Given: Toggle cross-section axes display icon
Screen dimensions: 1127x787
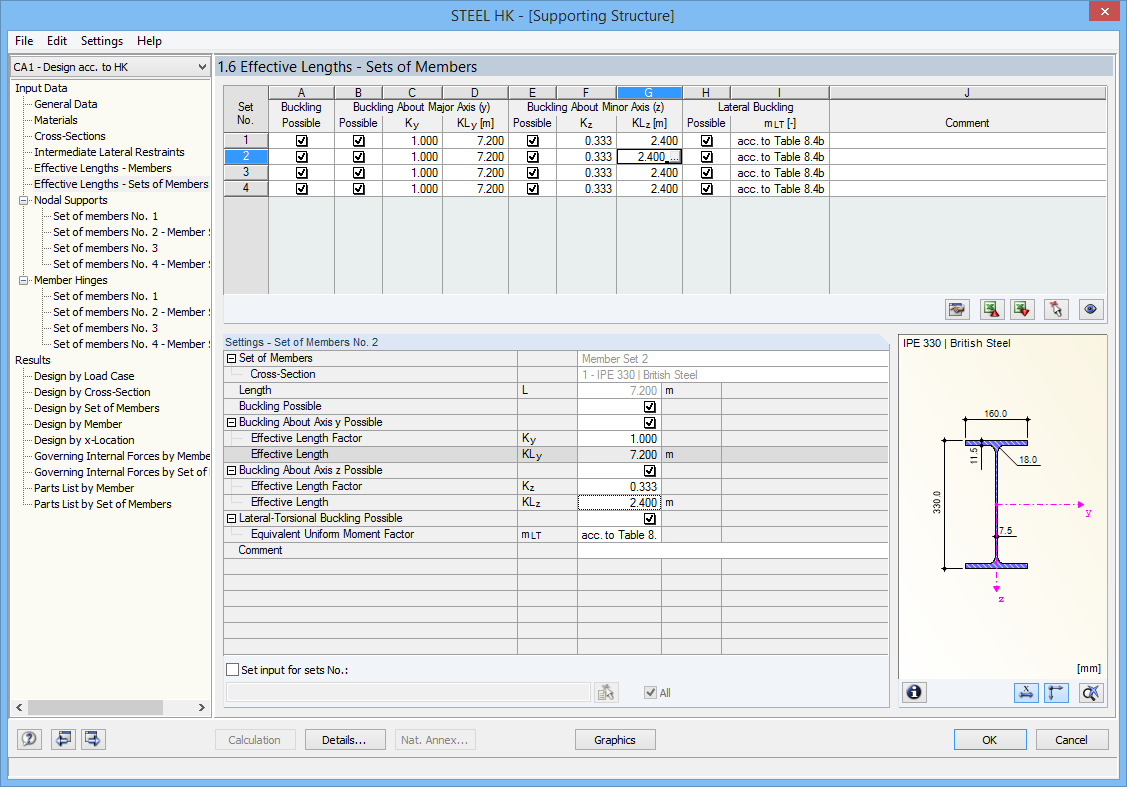Looking at the screenshot, I should 1056,692.
